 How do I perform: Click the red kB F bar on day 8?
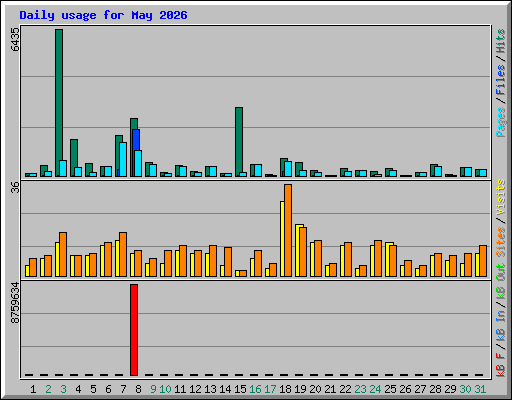tap(134, 330)
